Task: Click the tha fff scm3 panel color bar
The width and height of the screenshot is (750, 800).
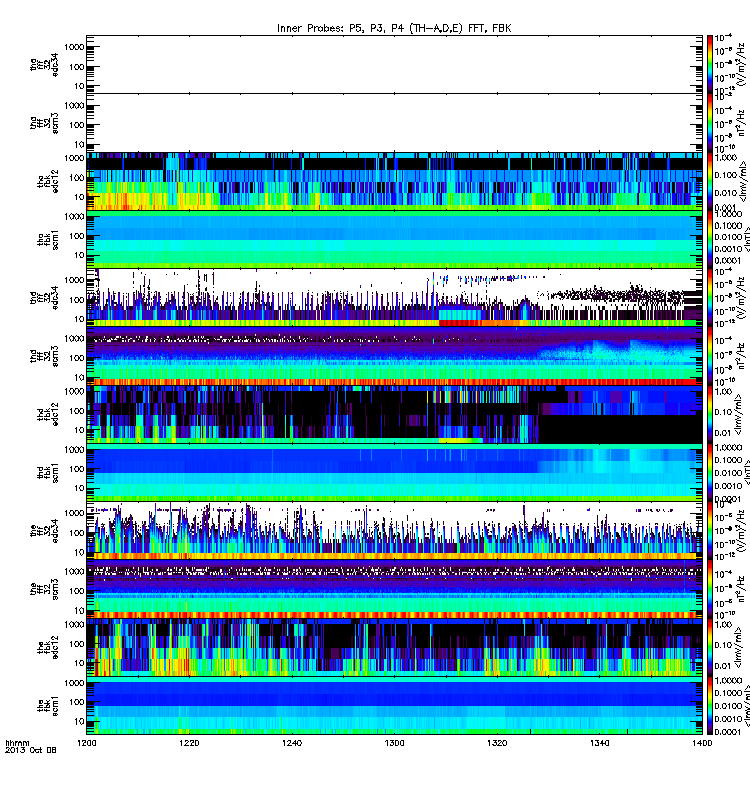Action: point(710,122)
